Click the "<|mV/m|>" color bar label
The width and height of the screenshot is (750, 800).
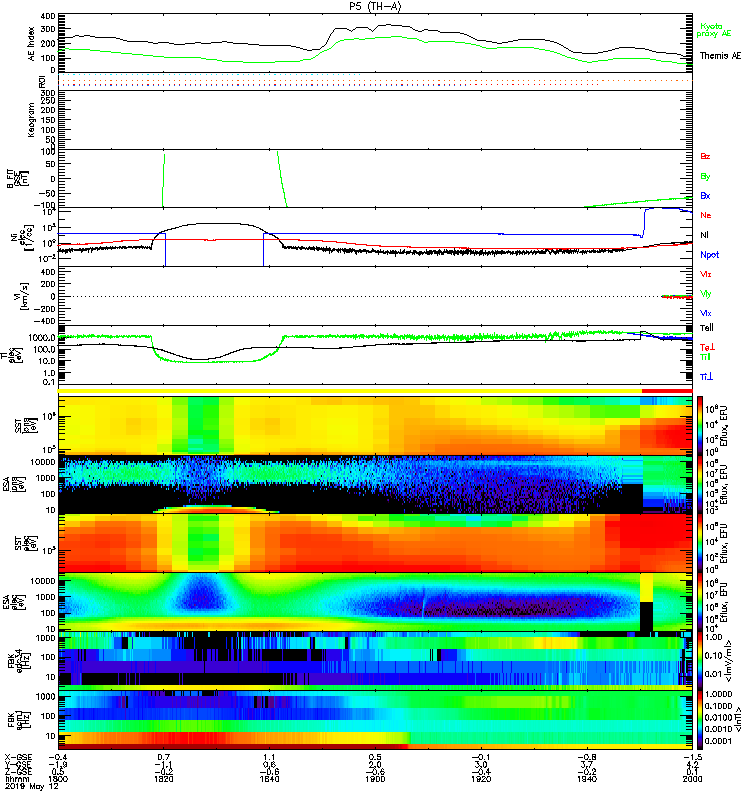(x=730, y=661)
